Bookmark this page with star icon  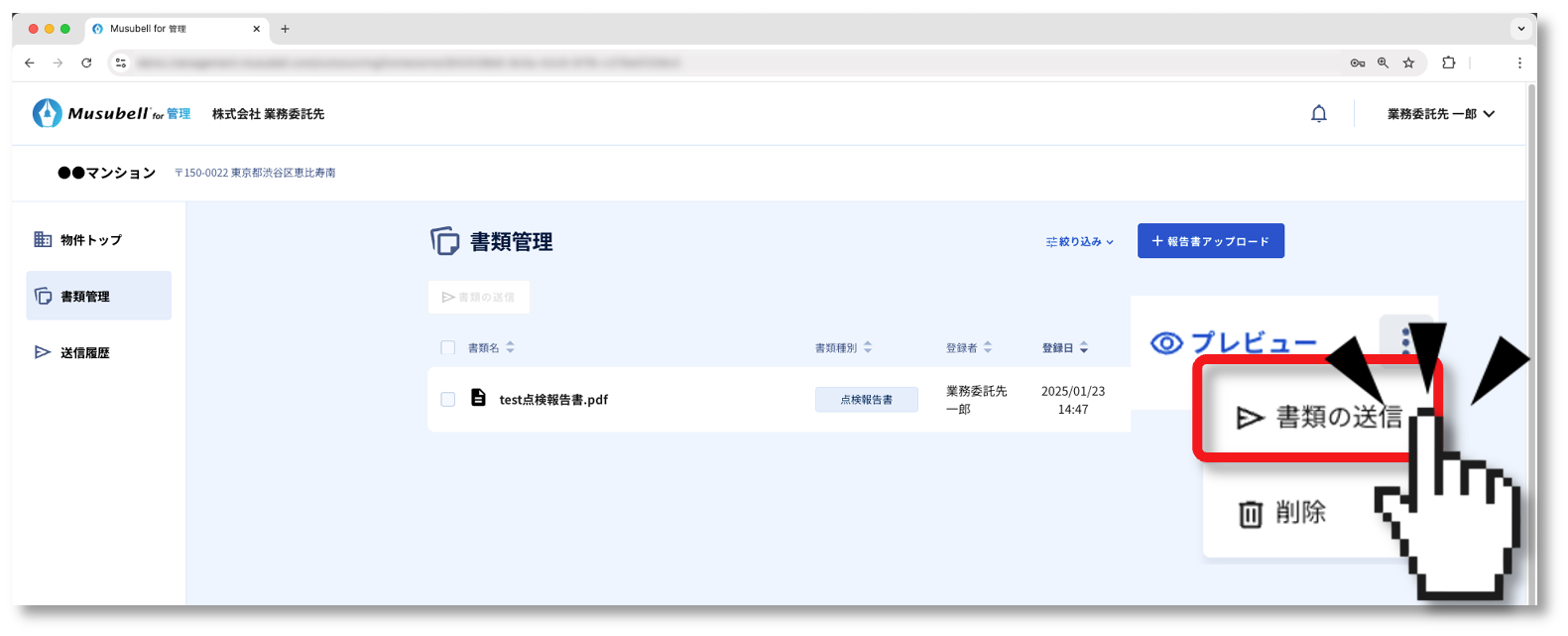pos(1408,63)
